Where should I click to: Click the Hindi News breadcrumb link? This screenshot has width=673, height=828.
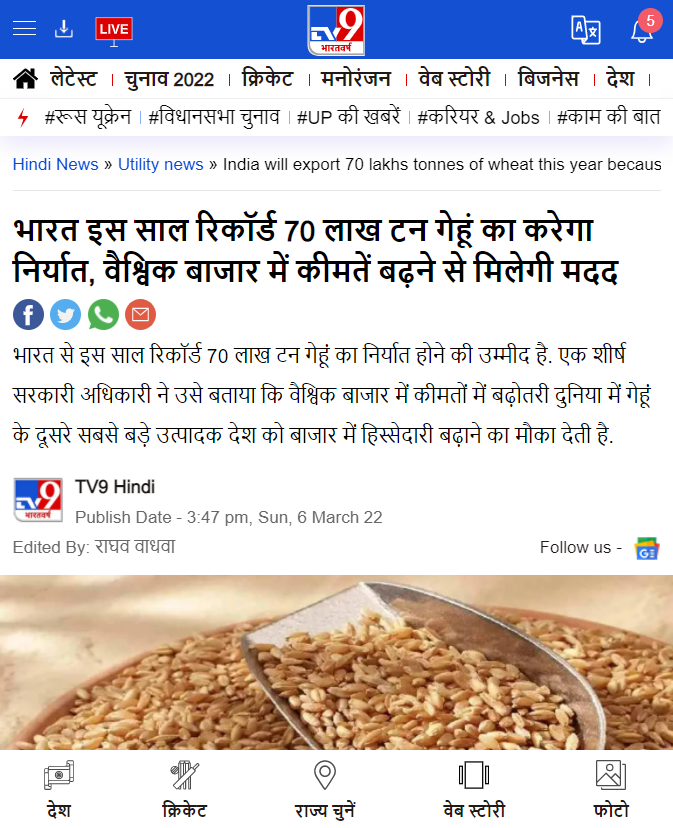pos(55,164)
